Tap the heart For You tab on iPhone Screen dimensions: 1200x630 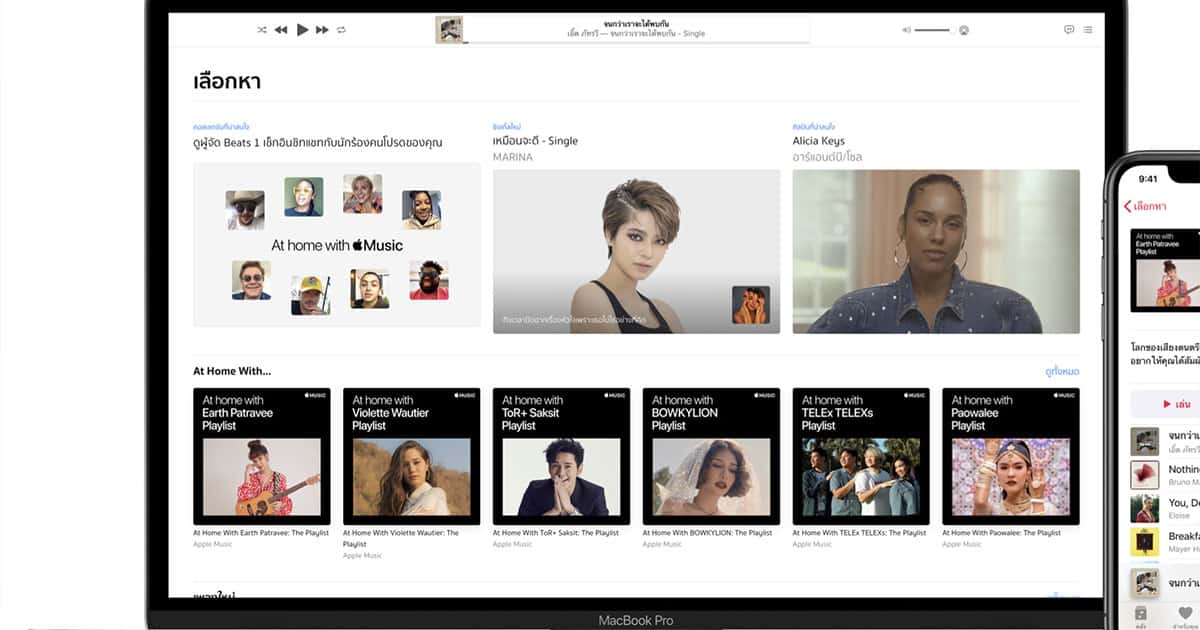coord(1186,617)
